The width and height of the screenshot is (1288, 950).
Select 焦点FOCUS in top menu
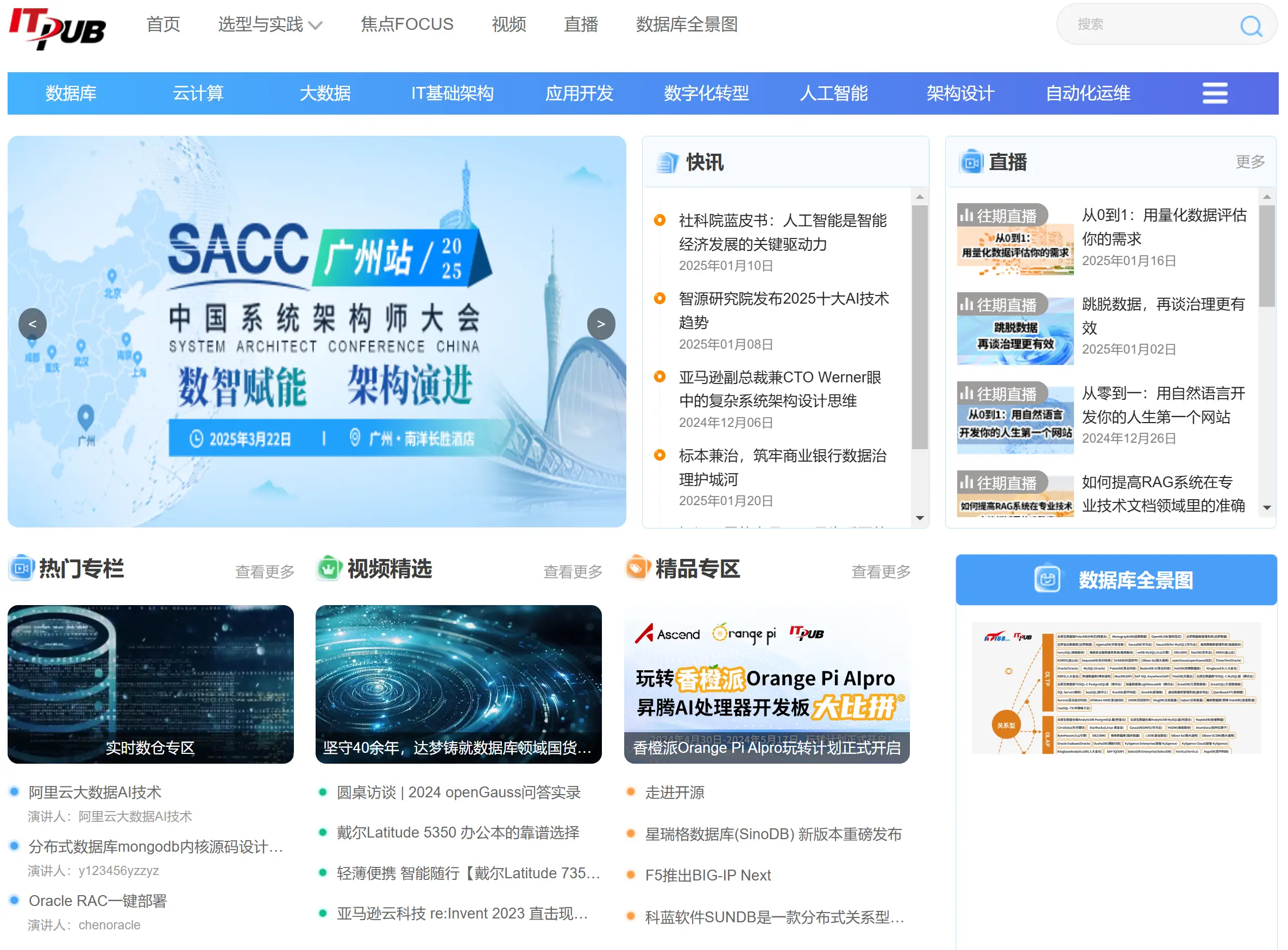pos(407,24)
